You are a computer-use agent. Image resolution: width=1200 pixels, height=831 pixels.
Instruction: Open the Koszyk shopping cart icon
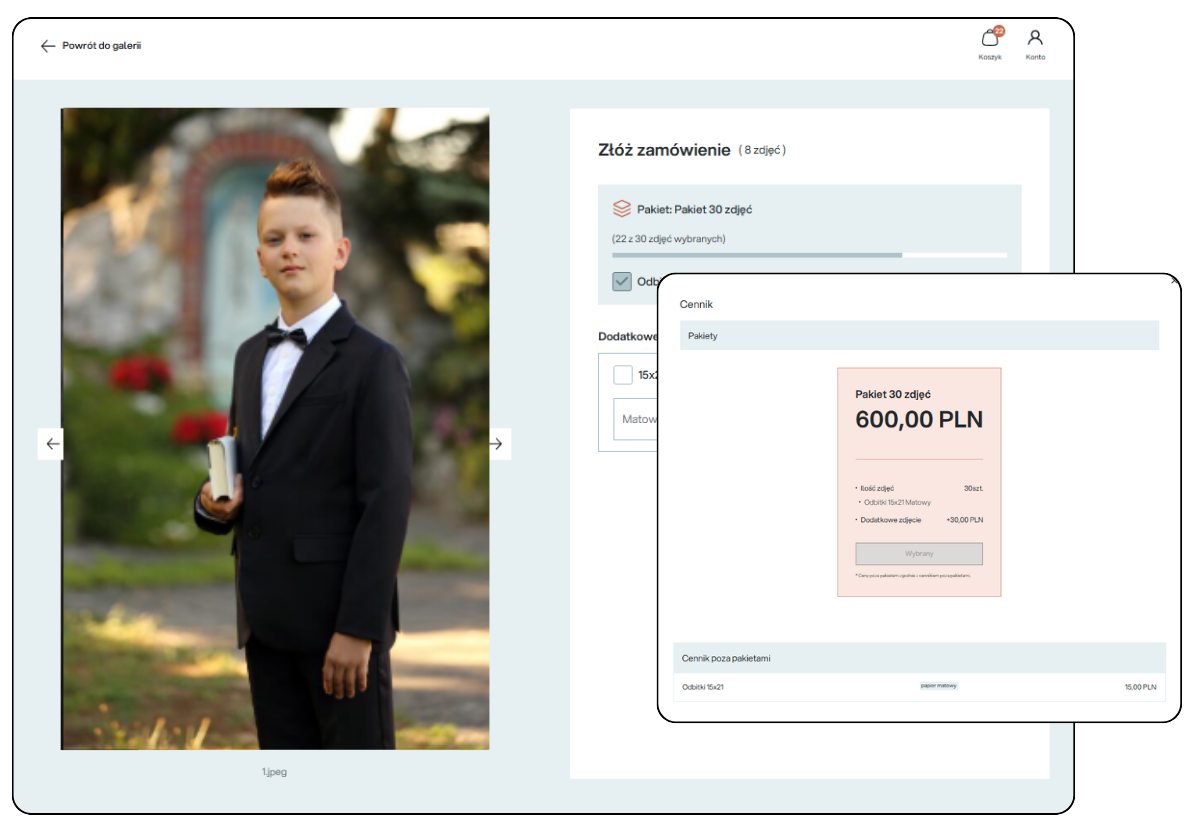(x=989, y=40)
